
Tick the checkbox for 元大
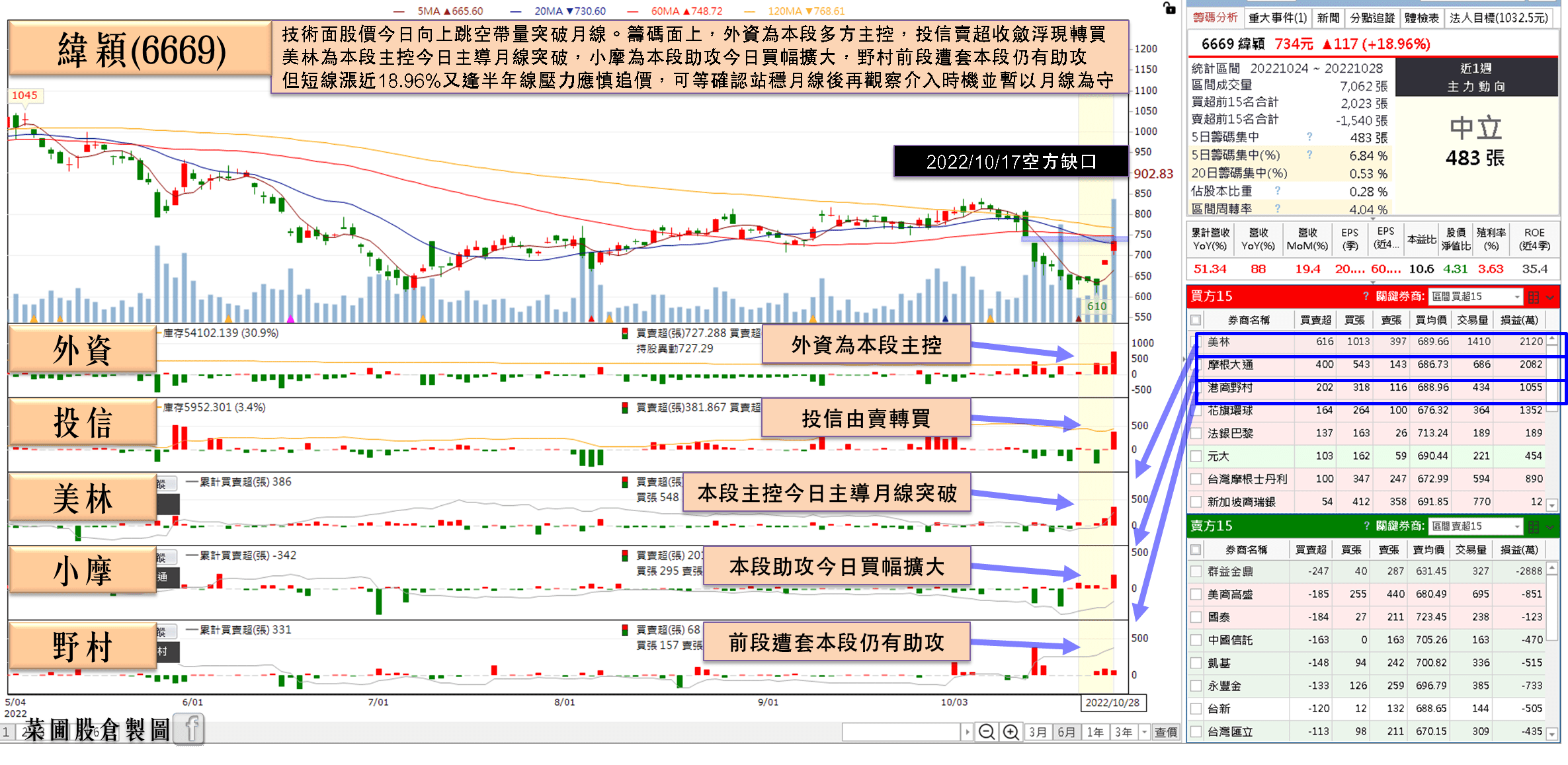click(1196, 456)
